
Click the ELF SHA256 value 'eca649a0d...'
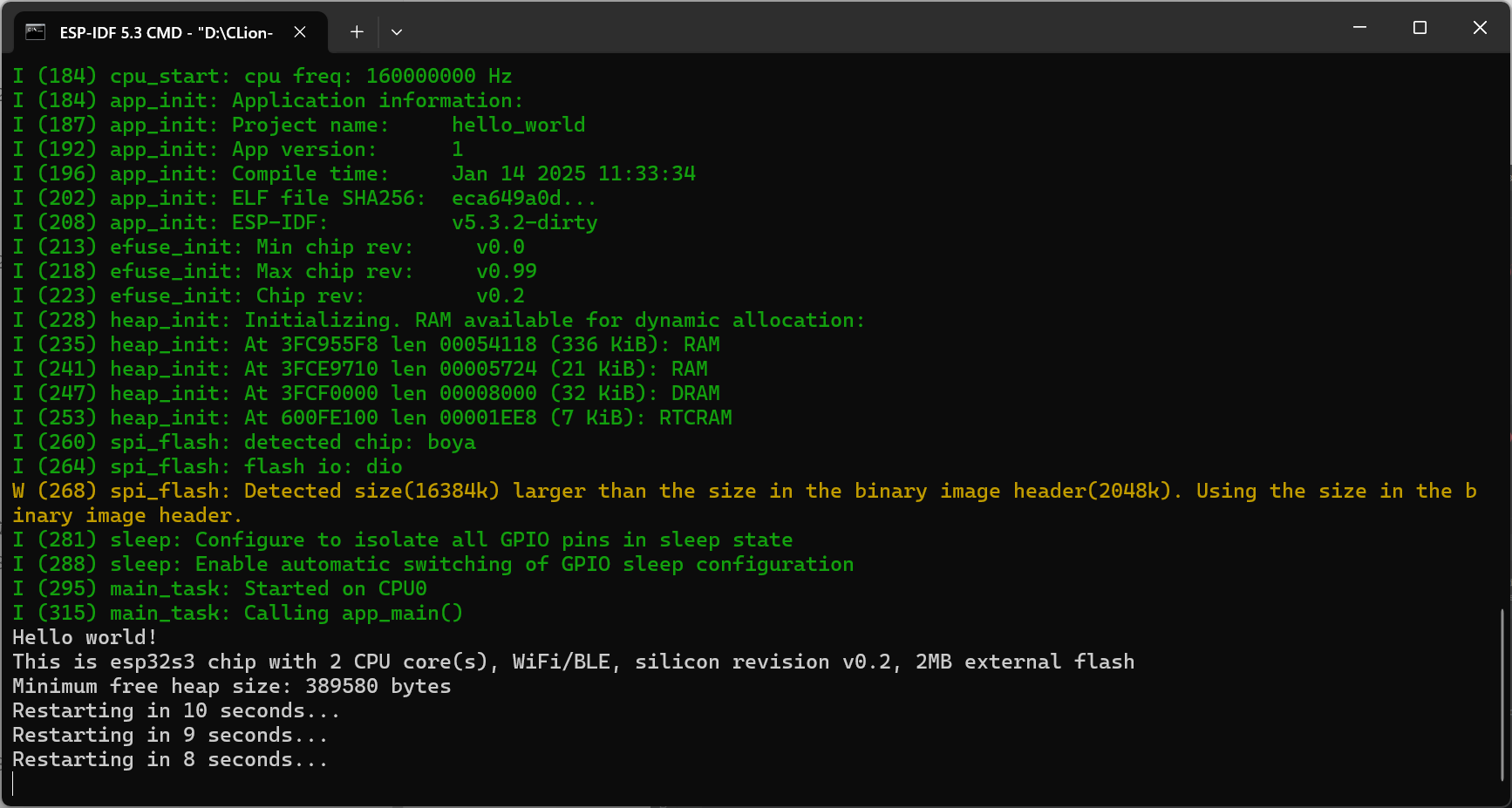click(x=524, y=199)
